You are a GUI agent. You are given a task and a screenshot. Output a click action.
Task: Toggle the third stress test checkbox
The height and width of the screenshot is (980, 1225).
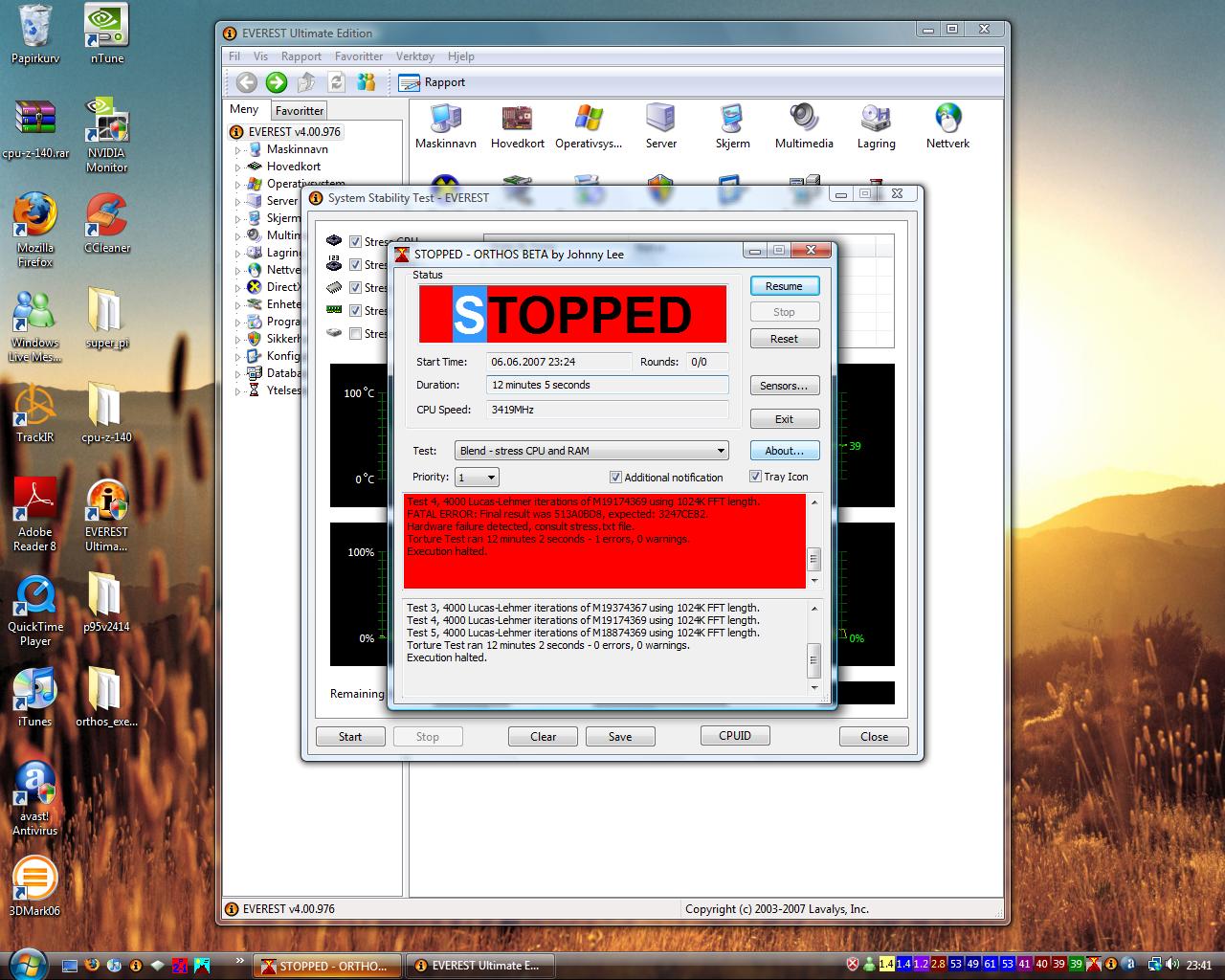pyautogui.click(x=356, y=288)
